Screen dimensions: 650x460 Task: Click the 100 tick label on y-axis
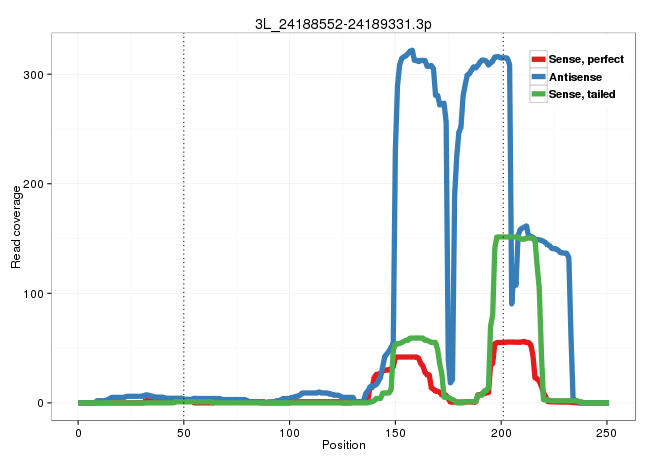click(x=34, y=293)
